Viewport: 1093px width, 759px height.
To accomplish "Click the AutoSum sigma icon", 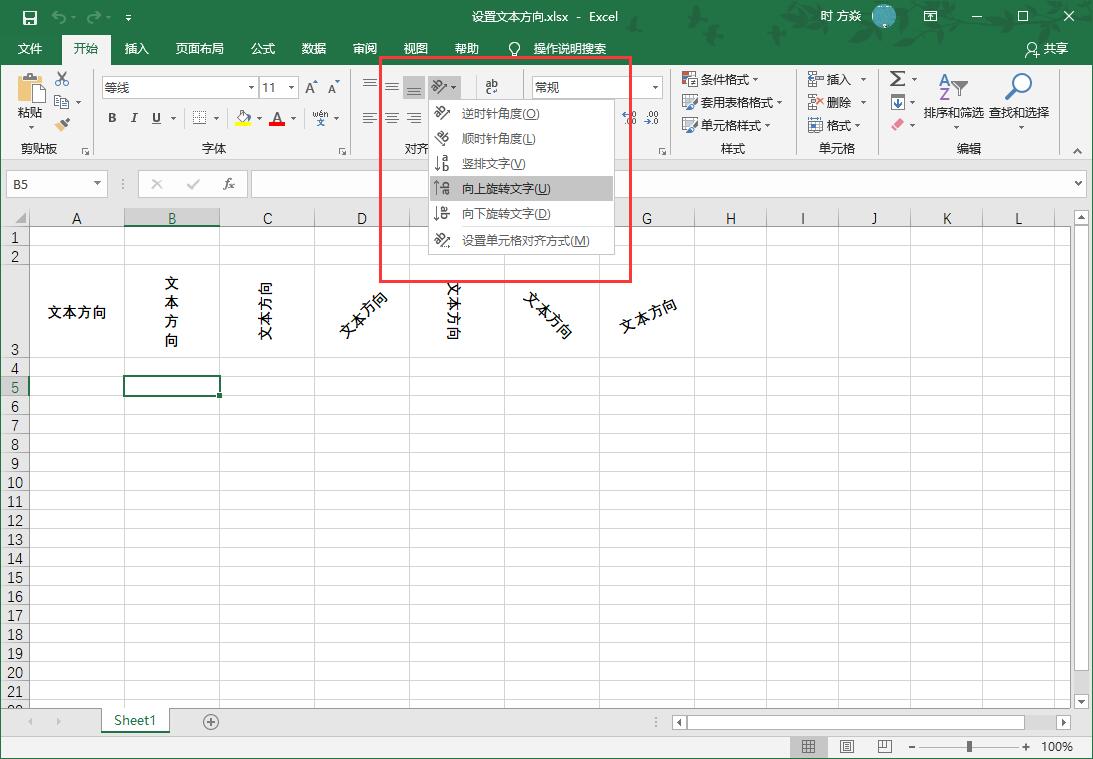I will 897,79.
